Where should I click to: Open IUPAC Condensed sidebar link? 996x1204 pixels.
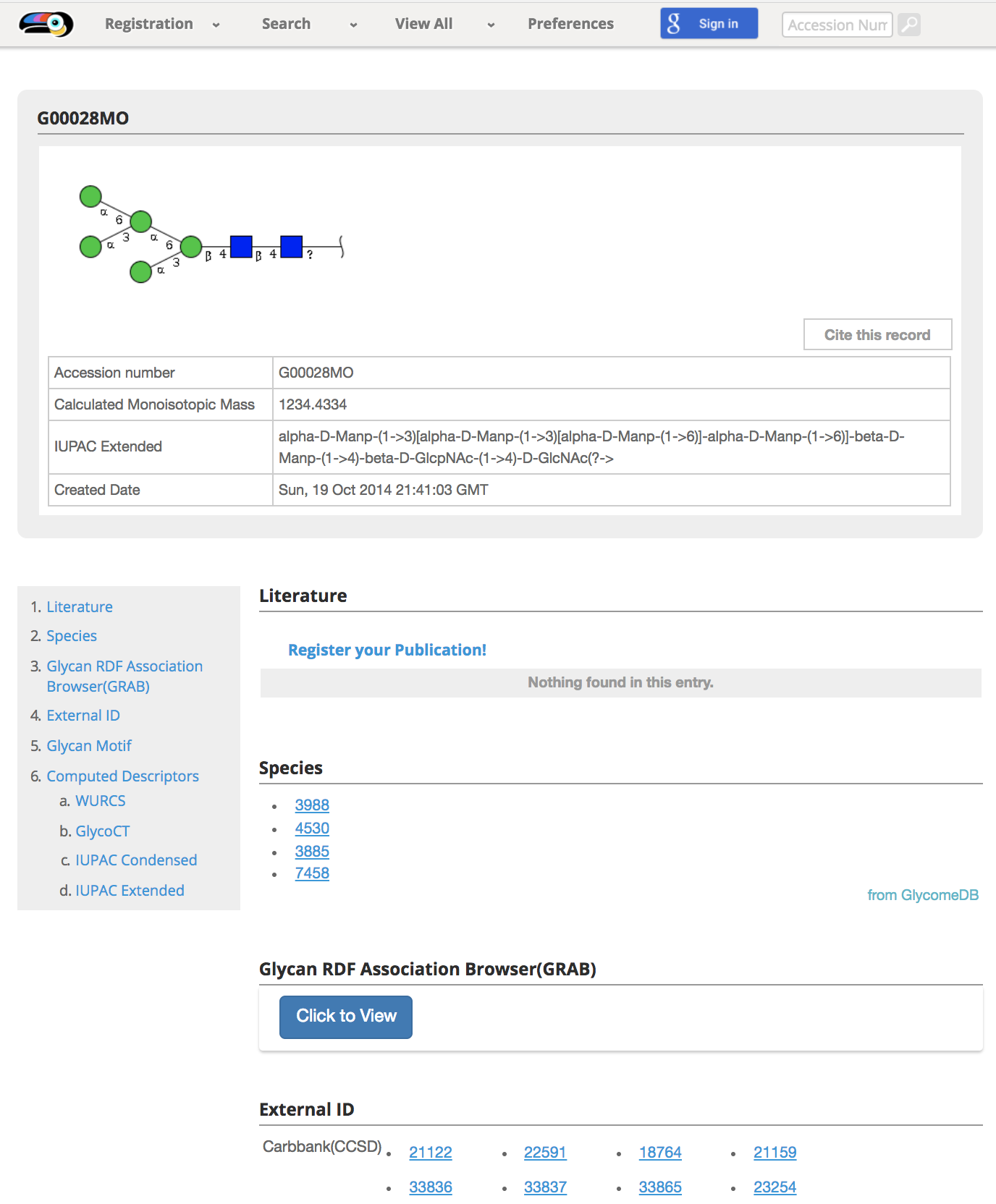[x=136, y=860]
